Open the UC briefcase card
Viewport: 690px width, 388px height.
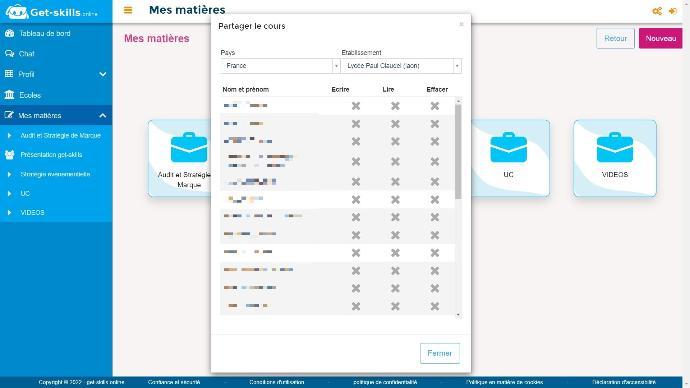509,158
